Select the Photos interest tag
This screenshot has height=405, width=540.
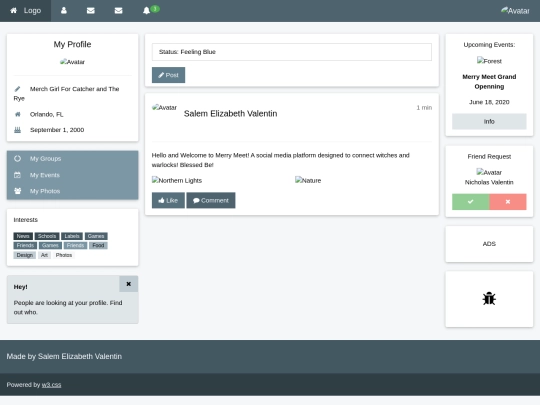tap(64, 255)
